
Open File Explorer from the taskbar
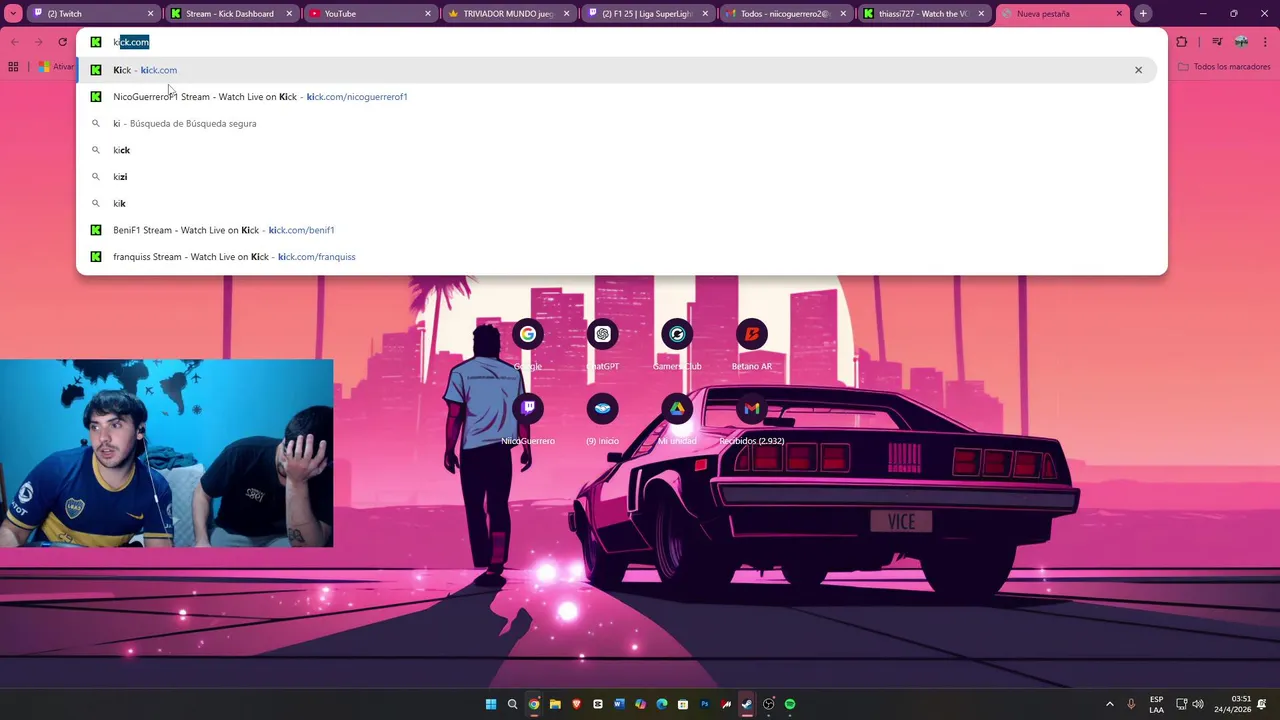coord(555,704)
